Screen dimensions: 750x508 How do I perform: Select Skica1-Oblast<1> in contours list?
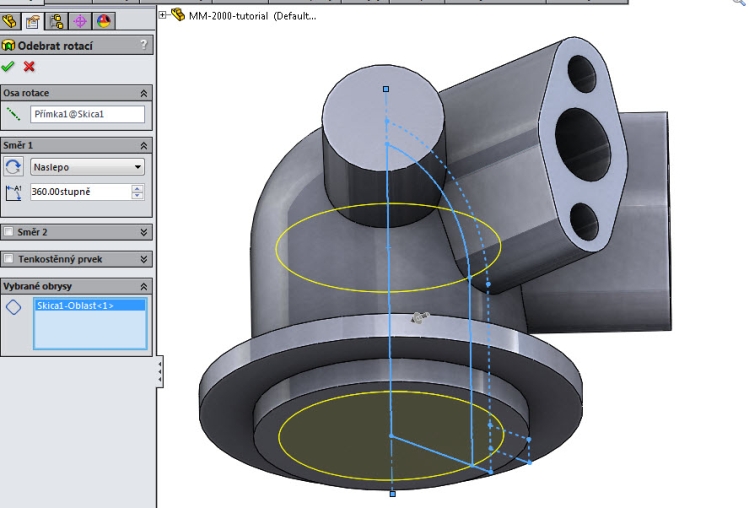[x=75, y=306]
